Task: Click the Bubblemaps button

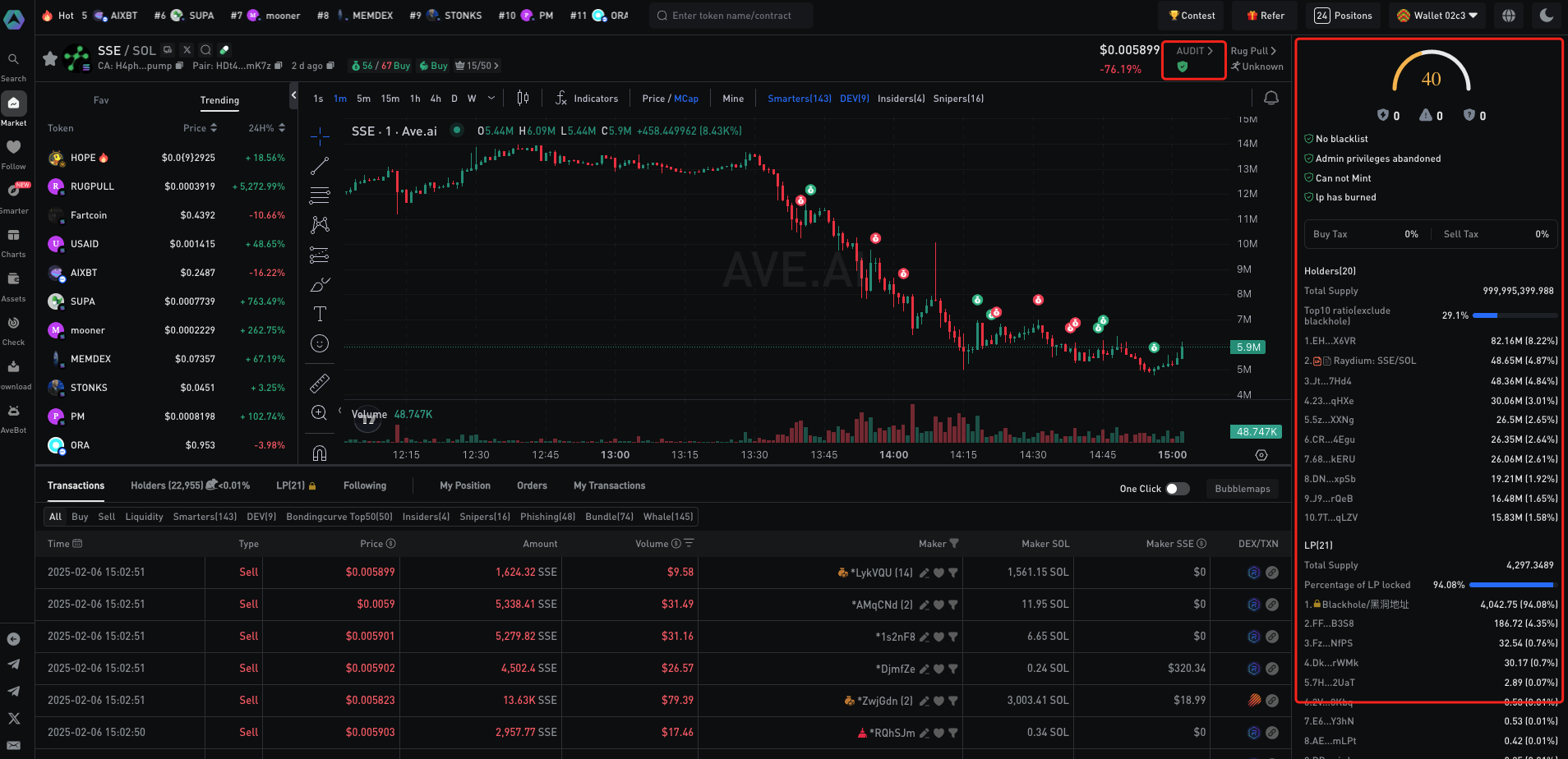Action: coord(1242,489)
